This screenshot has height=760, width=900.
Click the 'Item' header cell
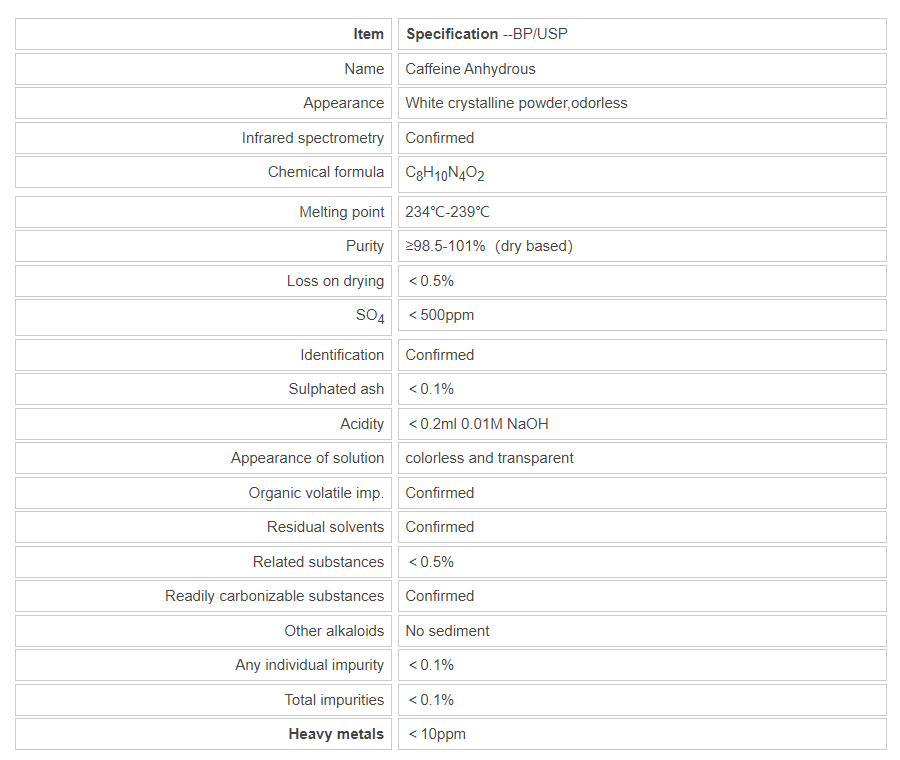368,34
